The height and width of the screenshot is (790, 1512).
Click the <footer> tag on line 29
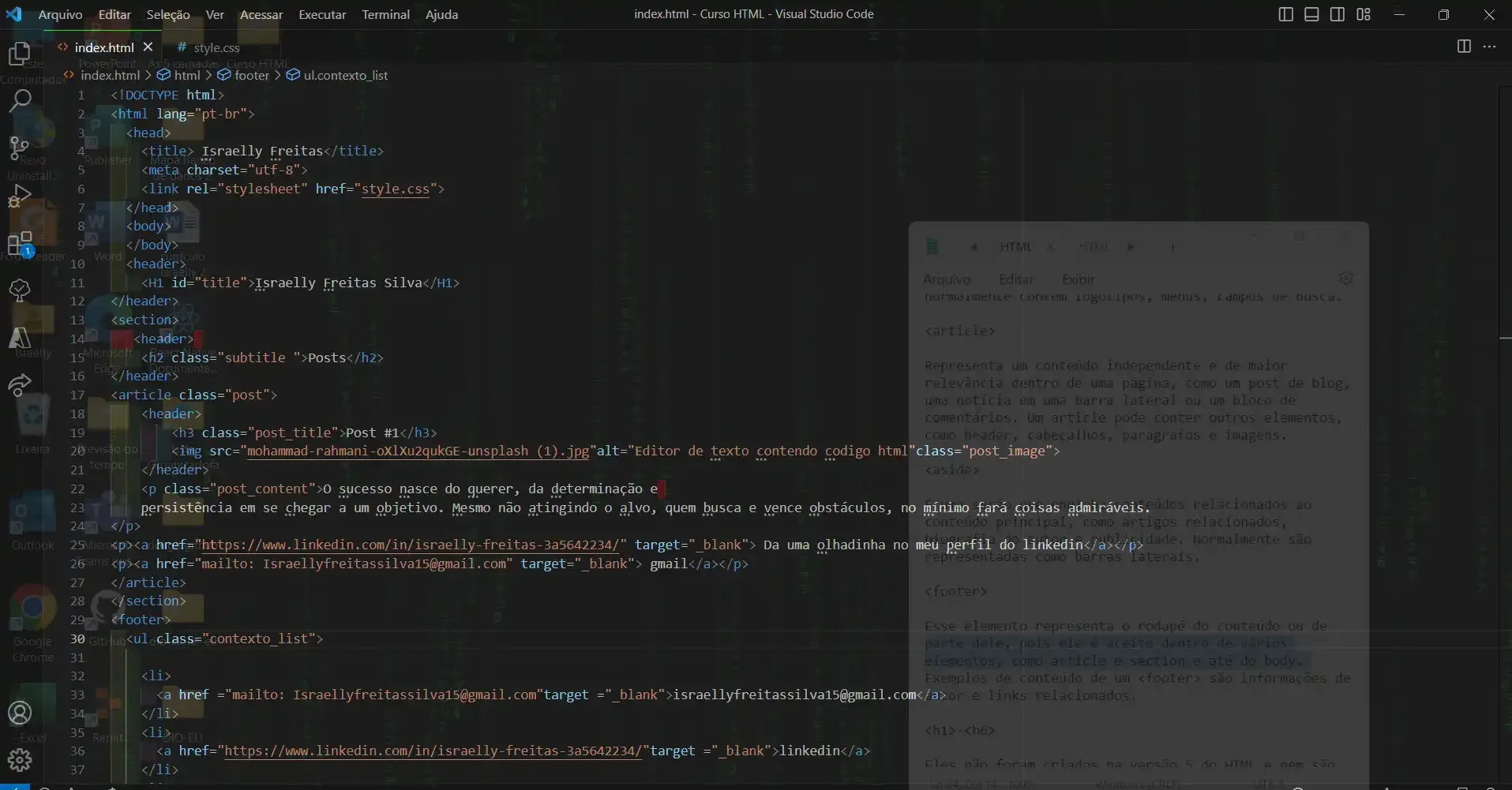[141, 620]
